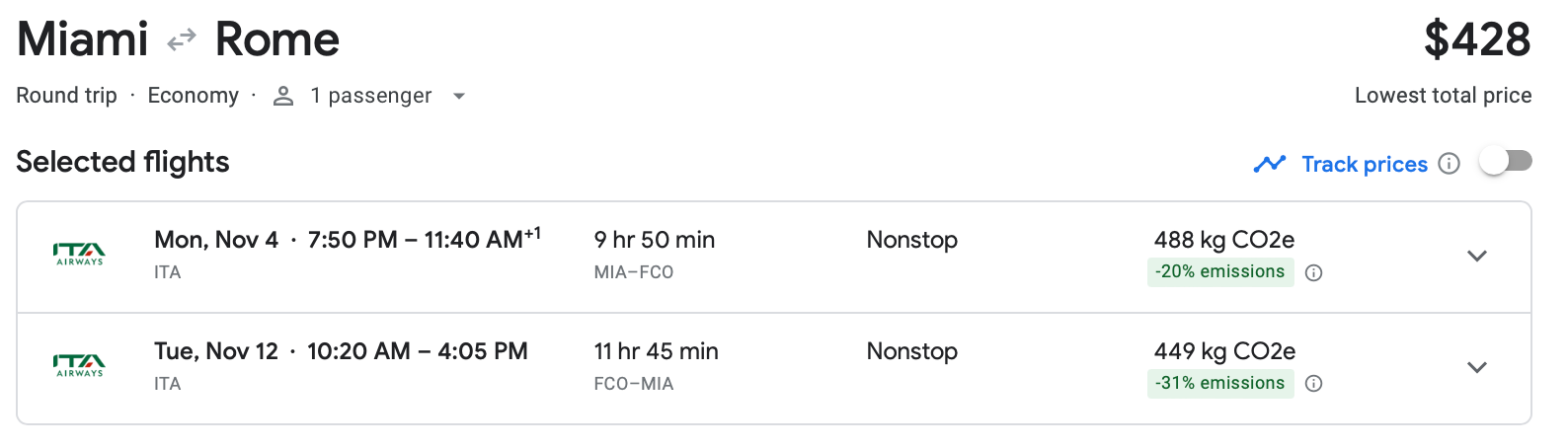Show emissions info for the 449 kg flight

[x=1313, y=384]
